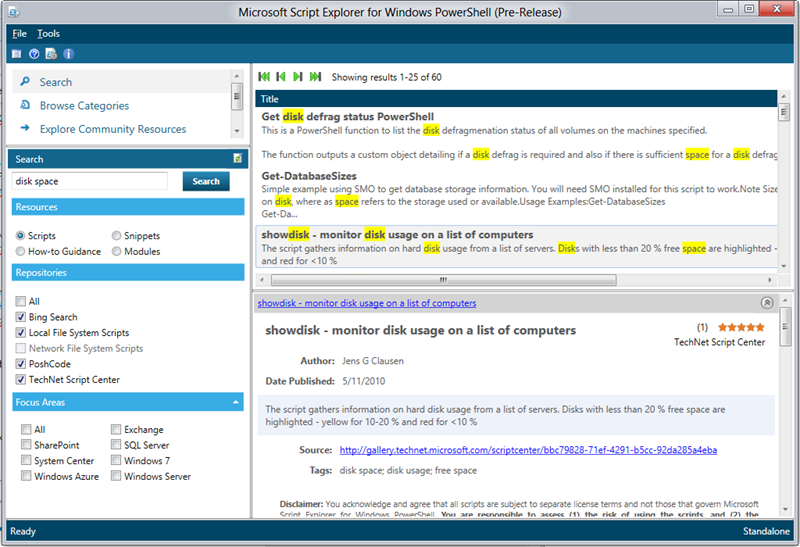Image resolution: width=800 pixels, height=547 pixels.
Task: Select the Modules radio button
Action: click(116, 252)
